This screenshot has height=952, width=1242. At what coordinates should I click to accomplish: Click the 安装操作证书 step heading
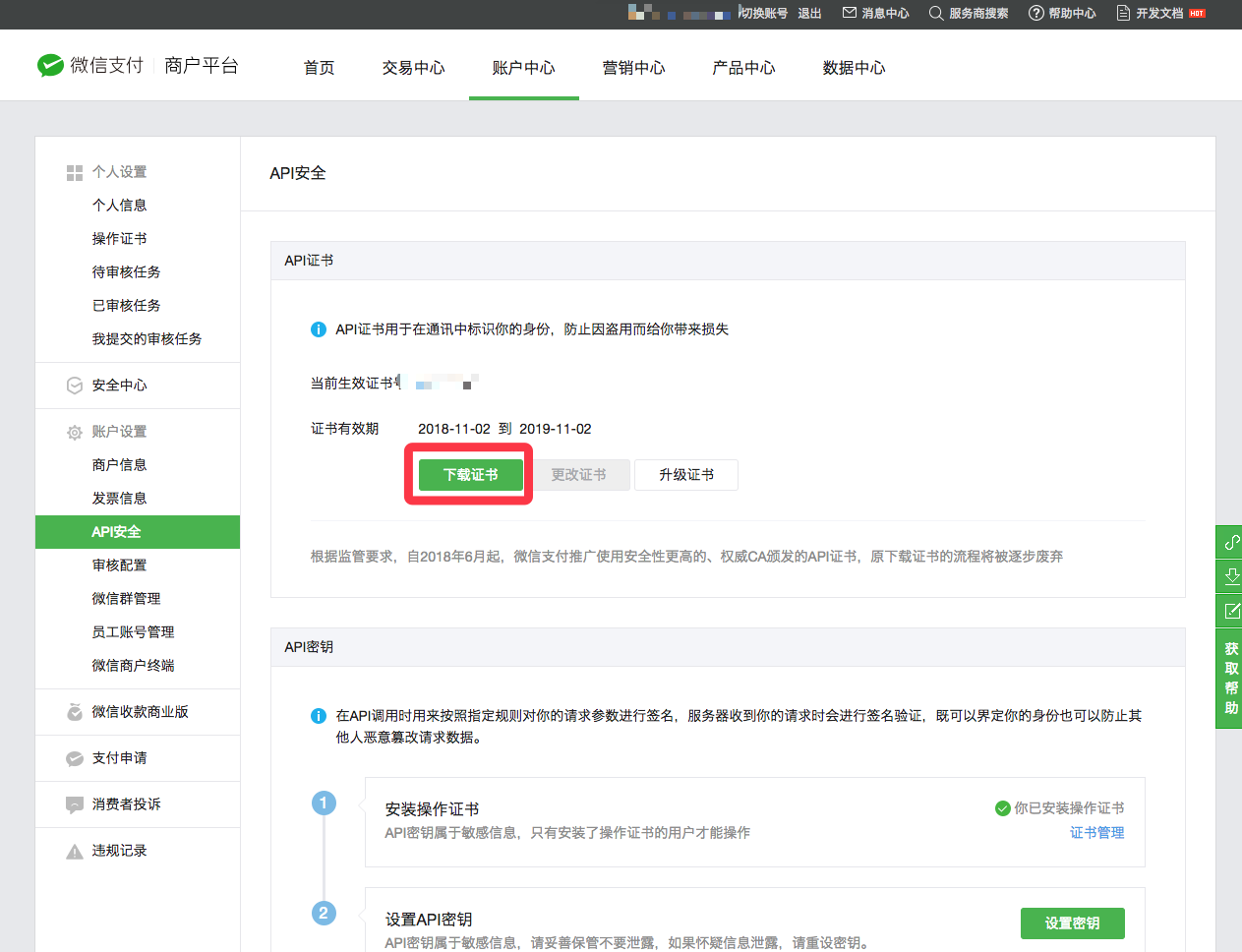point(433,809)
